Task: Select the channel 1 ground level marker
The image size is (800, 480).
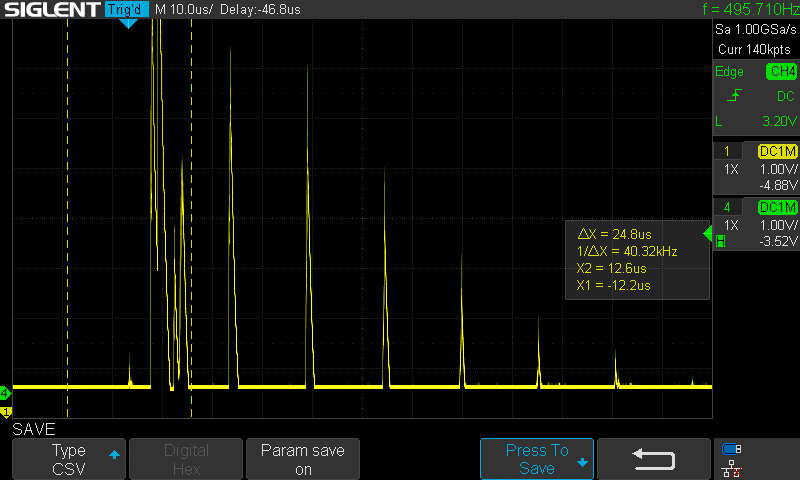Action: coord(6,412)
